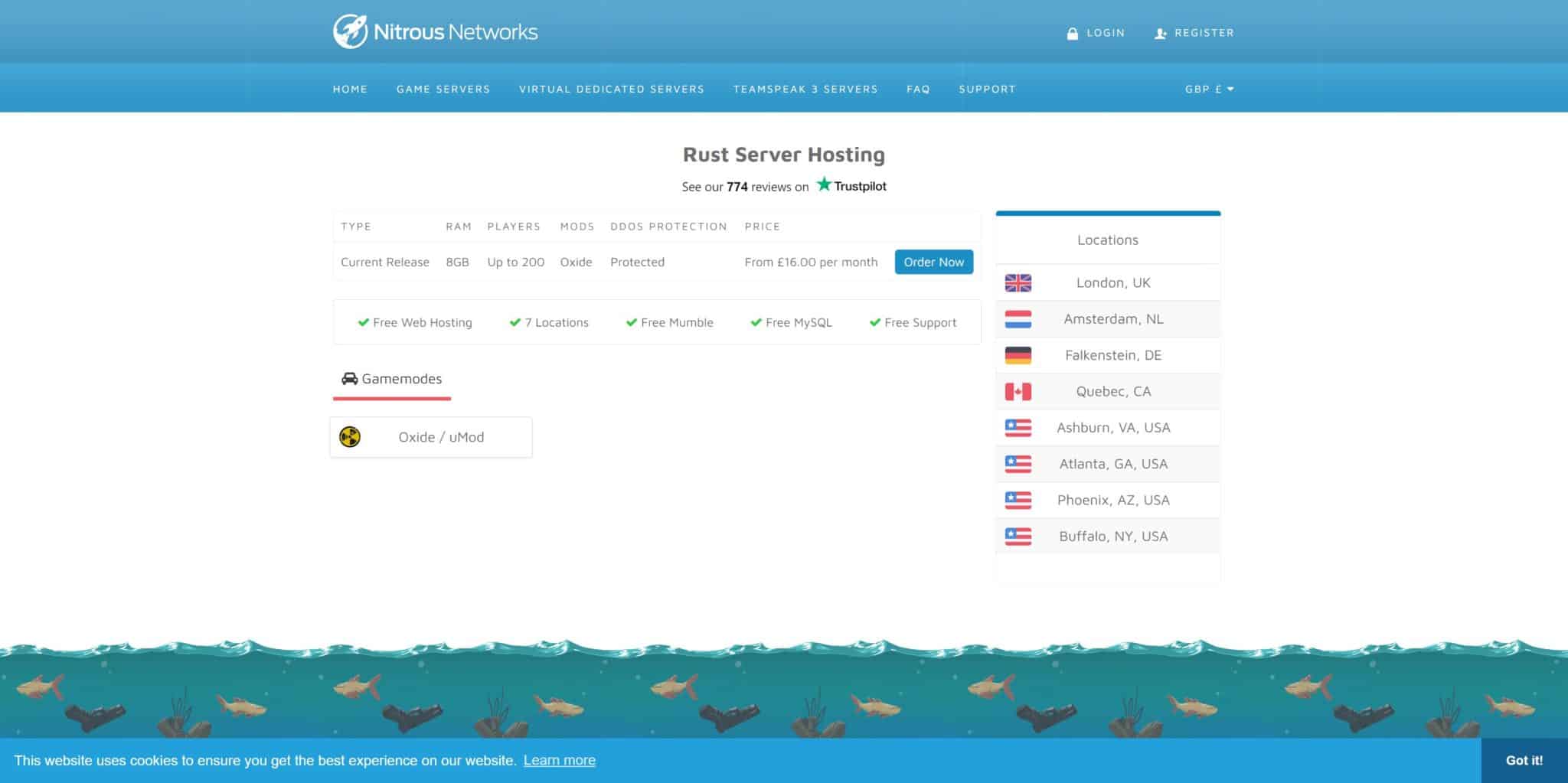This screenshot has width=1568, height=783.
Task: Click the Ashburn, VA, USA text
Action: (x=1113, y=428)
